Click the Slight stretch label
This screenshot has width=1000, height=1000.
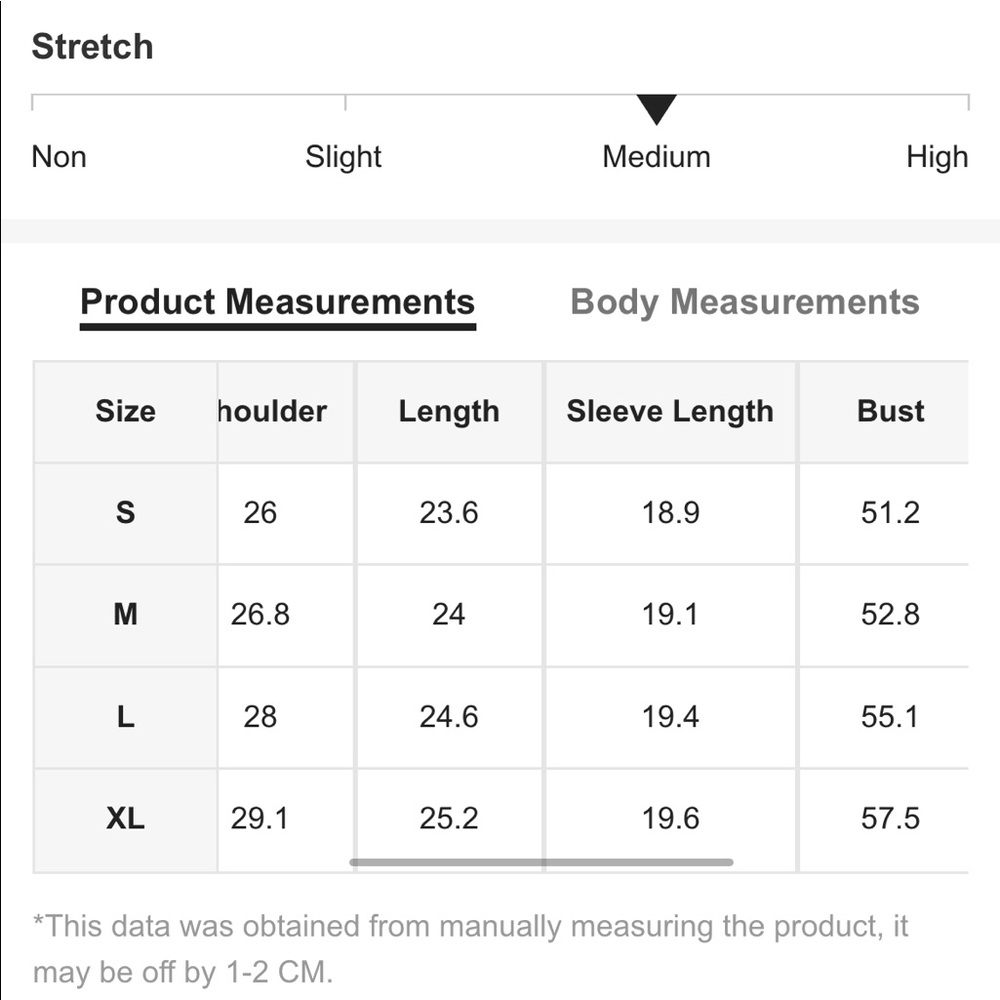click(343, 157)
